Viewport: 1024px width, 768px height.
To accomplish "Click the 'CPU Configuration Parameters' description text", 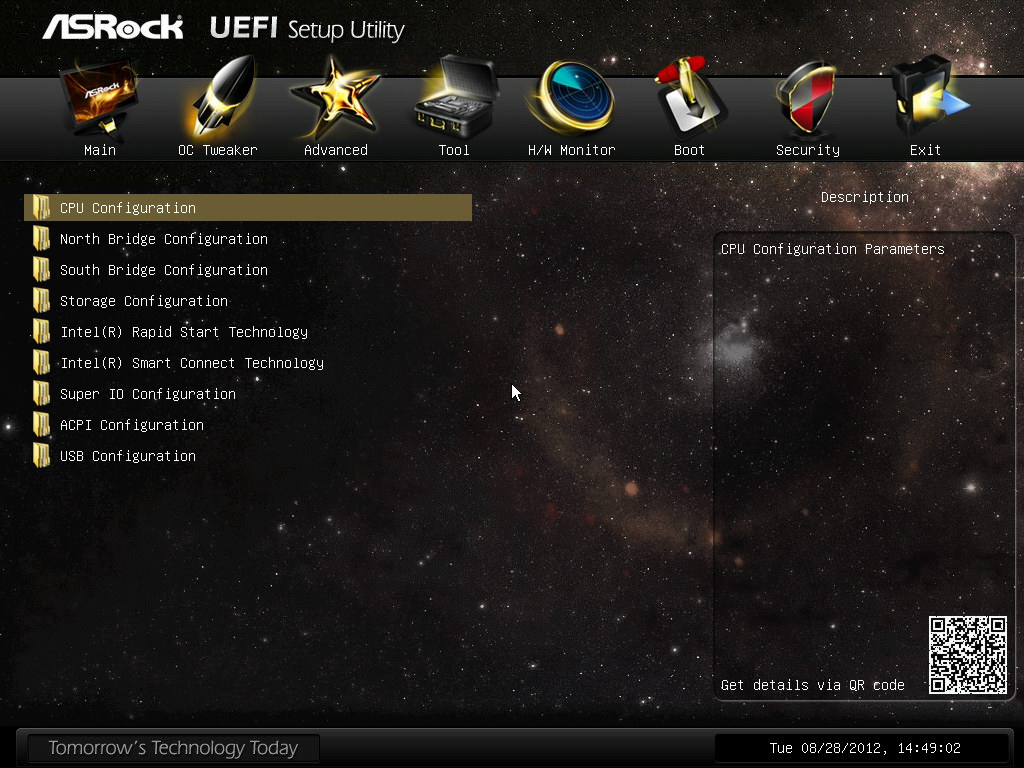I will tap(833, 249).
